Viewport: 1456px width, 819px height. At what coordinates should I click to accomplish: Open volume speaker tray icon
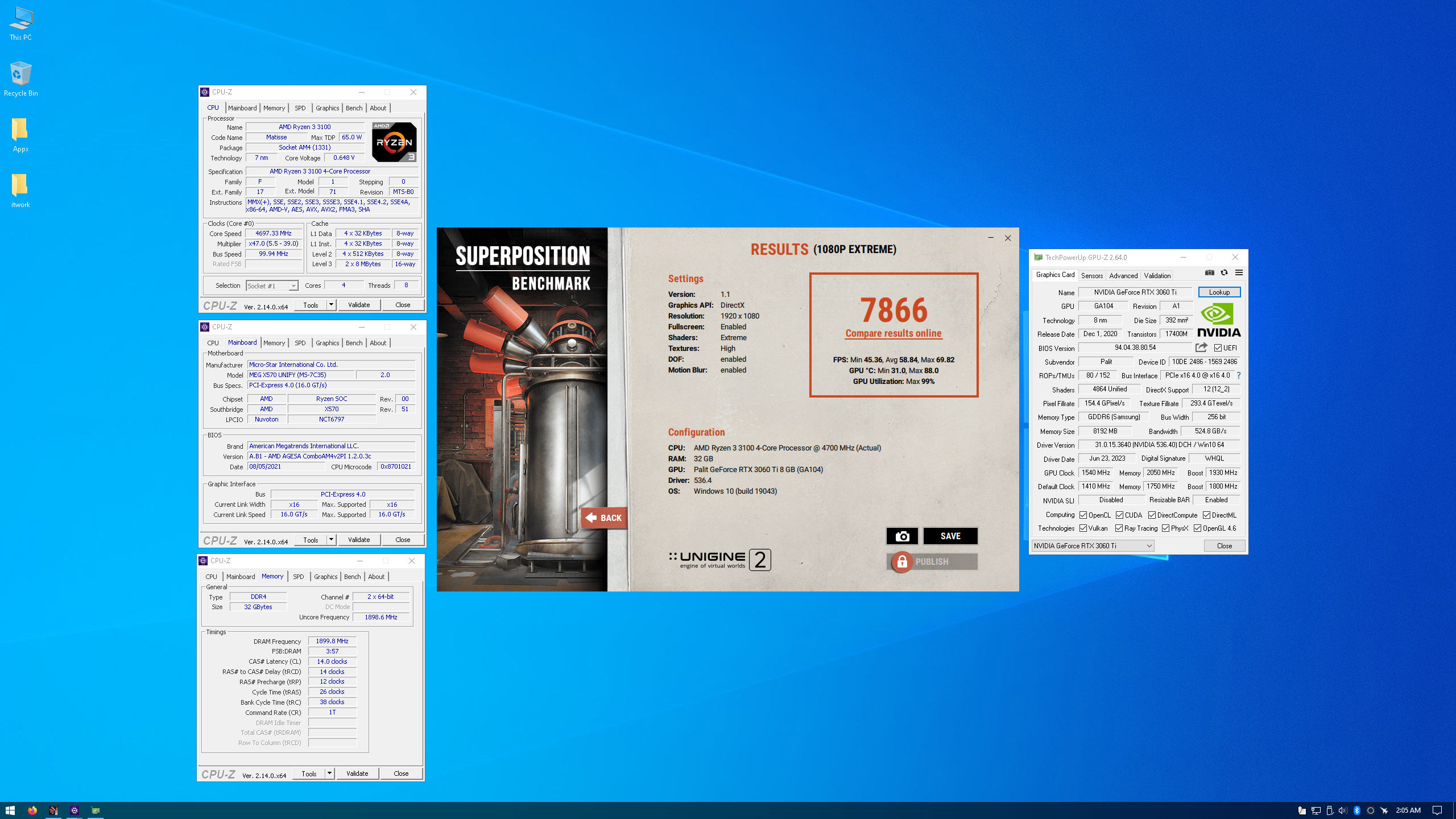(1343, 810)
